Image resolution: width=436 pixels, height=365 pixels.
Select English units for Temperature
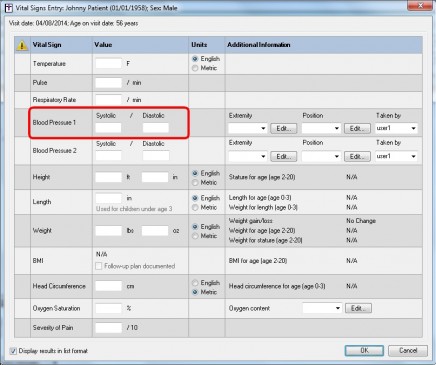pyautogui.click(x=195, y=59)
